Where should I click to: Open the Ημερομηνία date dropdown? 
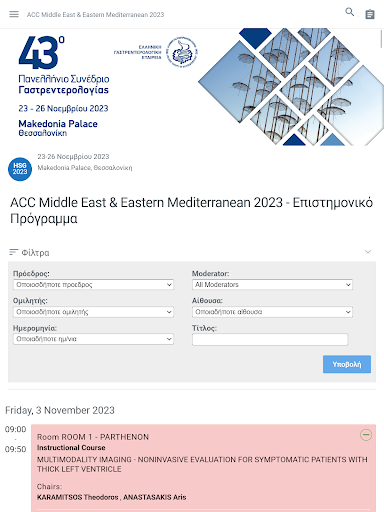pyautogui.click(x=93, y=339)
